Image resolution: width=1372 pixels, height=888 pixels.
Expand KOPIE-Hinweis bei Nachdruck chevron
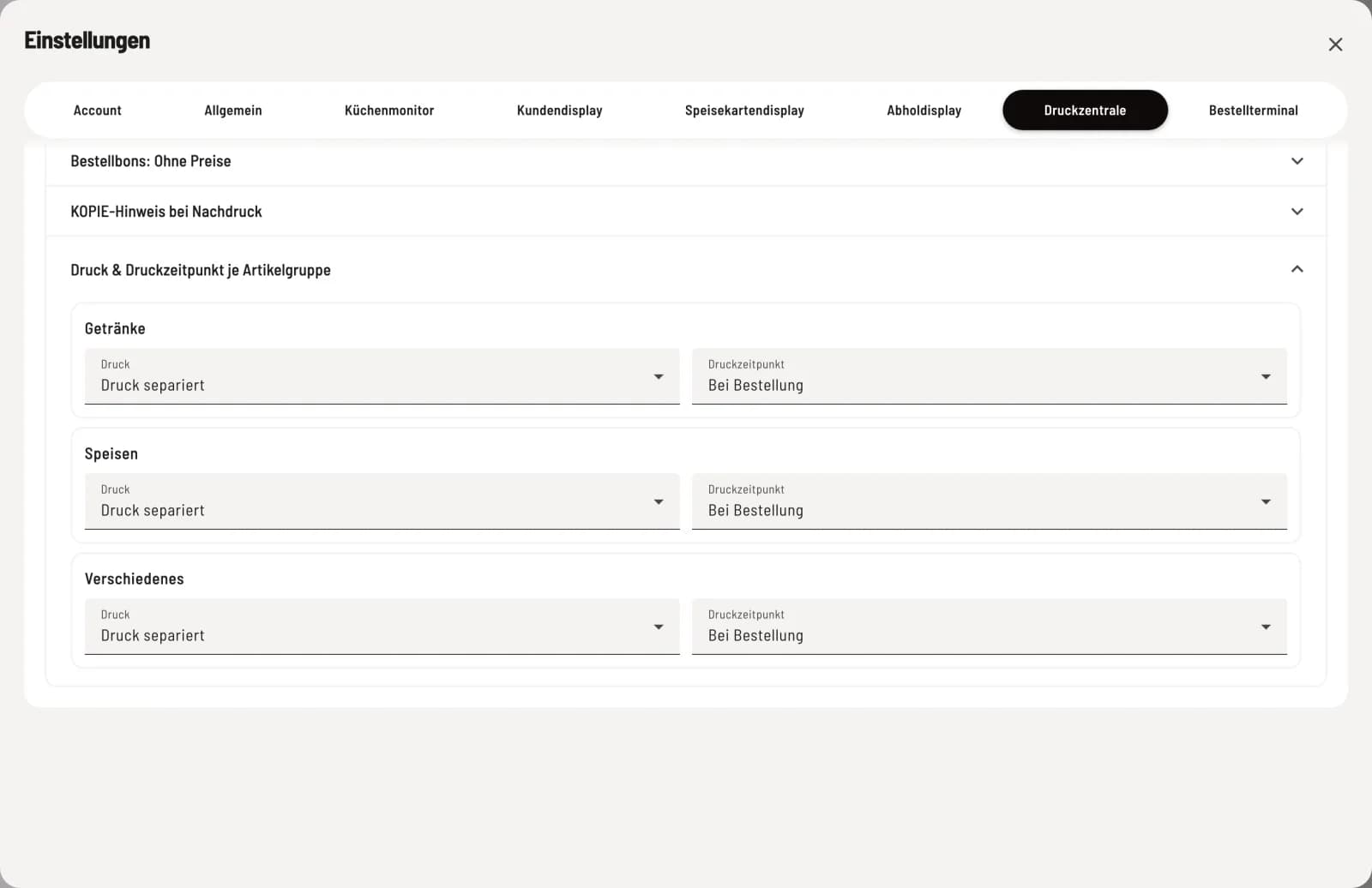coord(1297,212)
